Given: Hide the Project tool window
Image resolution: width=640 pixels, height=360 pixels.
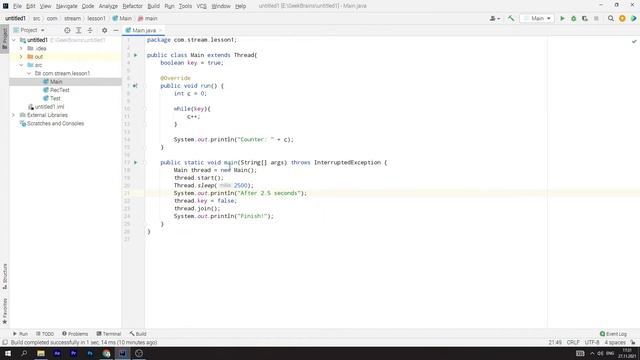Looking at the screenshot, I should coord(116,30).
